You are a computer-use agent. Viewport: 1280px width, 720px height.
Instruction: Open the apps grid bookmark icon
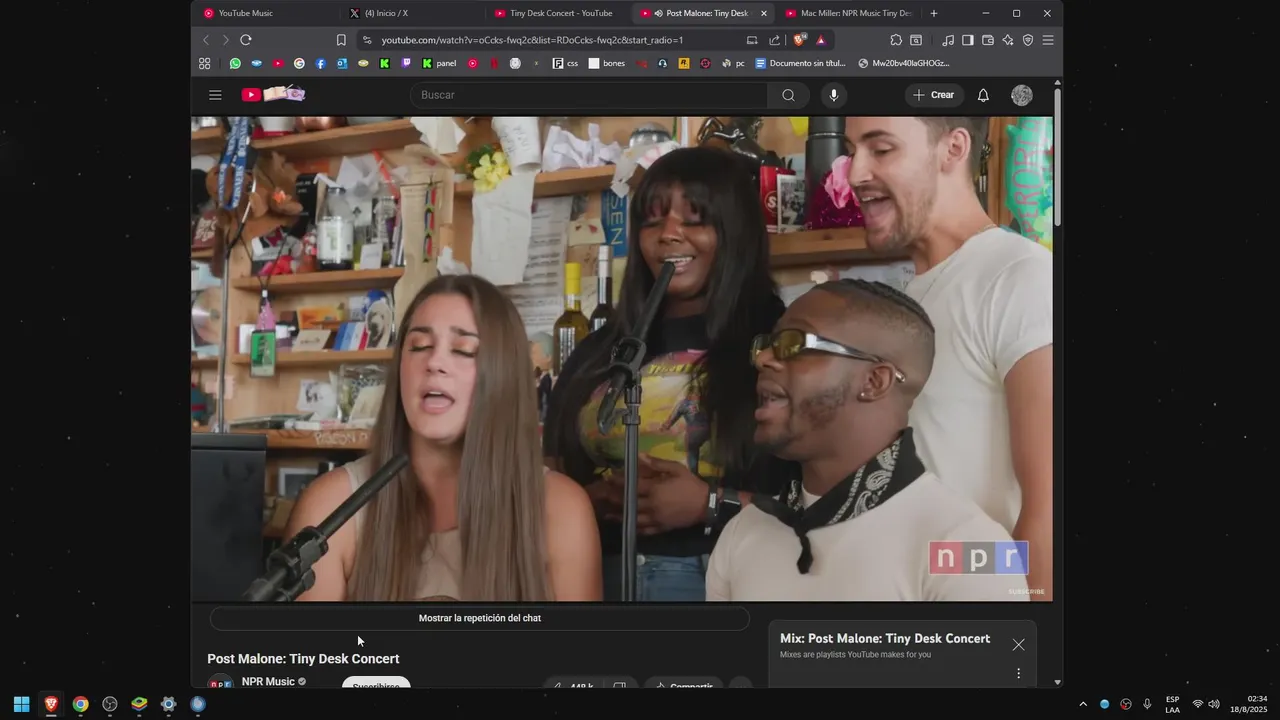click(x=205, y=63)
